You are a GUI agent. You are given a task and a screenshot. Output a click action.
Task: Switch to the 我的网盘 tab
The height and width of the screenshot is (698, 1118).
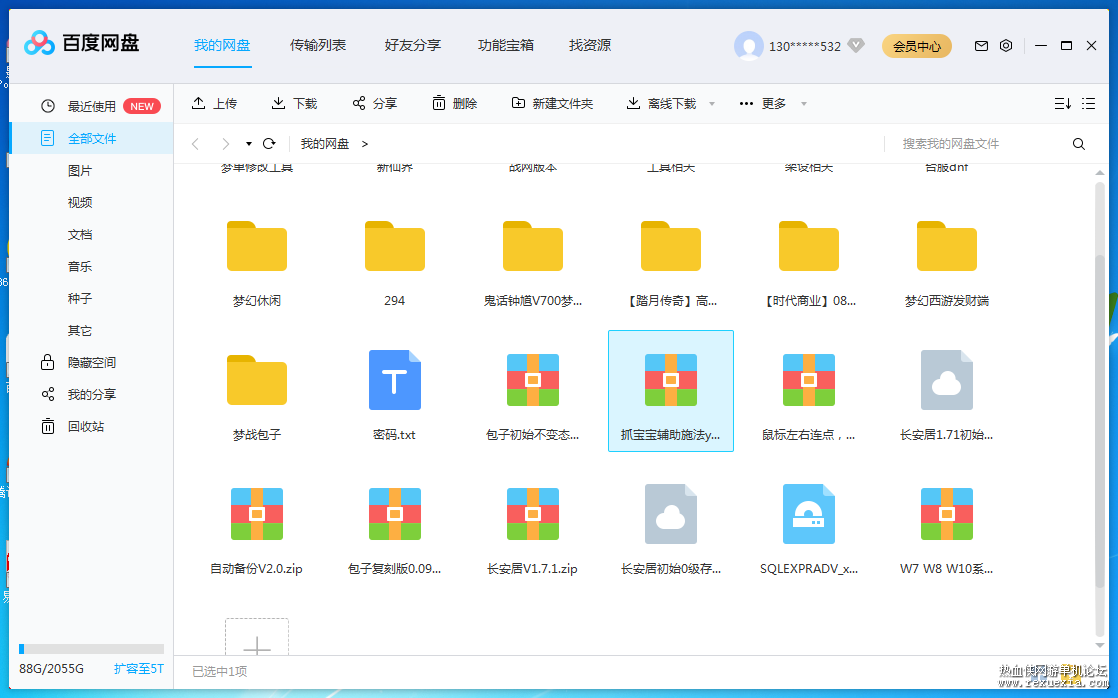click(x=222, y=46)
